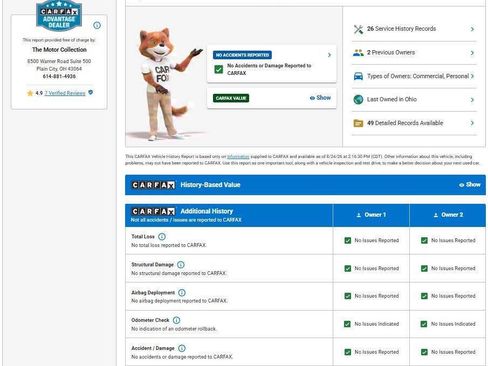Click 'Not all accidents / issues are reported' note
Screen dimensions: 488x366
186,220
